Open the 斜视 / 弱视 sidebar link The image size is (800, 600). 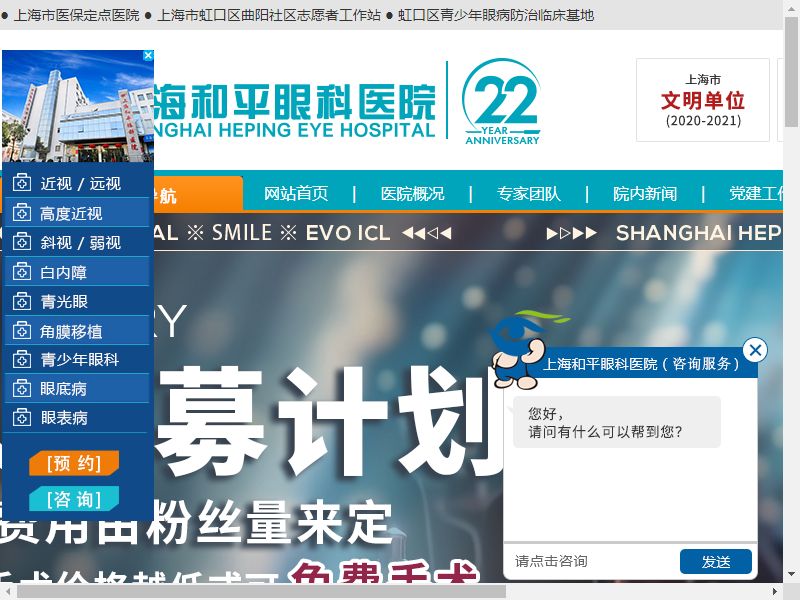pyautogui.click(x=81, y=242)
